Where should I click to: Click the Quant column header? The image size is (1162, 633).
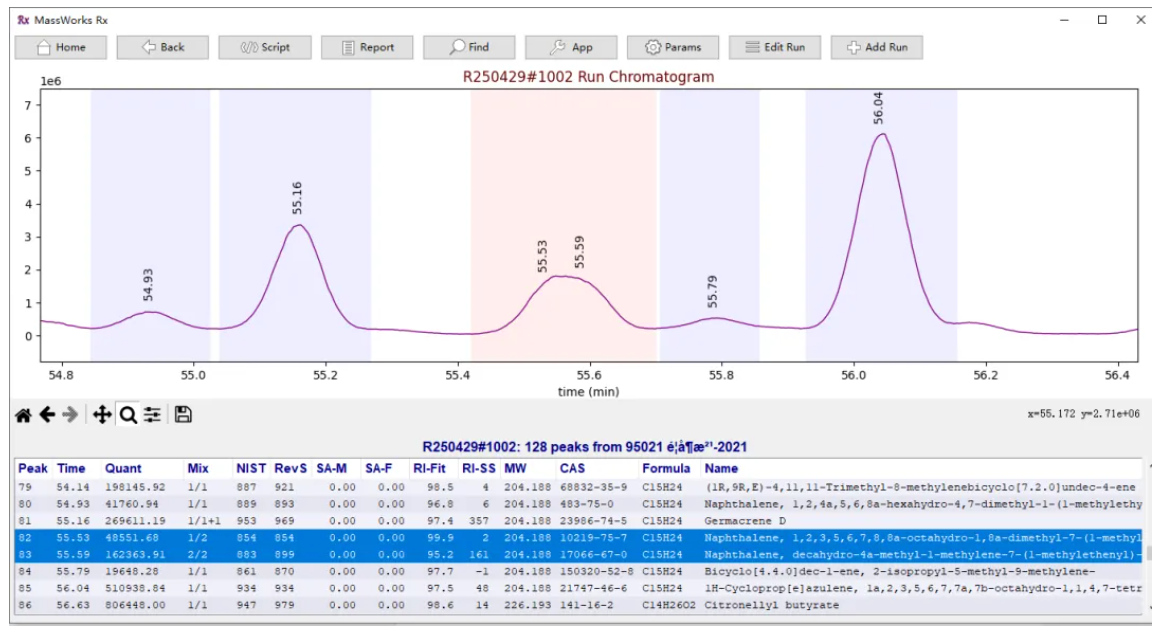[x=123, y=468]
